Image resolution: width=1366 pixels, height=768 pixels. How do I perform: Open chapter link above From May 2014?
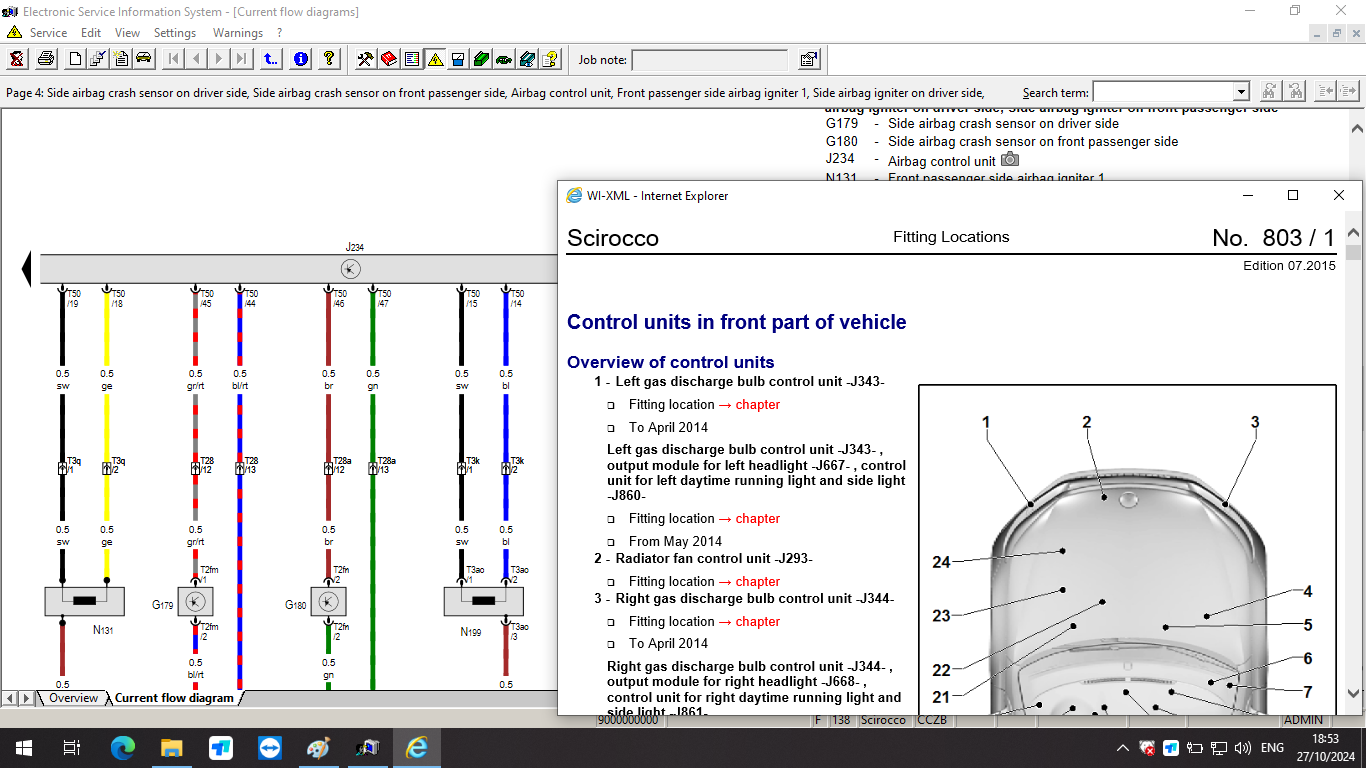click(758, 519)
